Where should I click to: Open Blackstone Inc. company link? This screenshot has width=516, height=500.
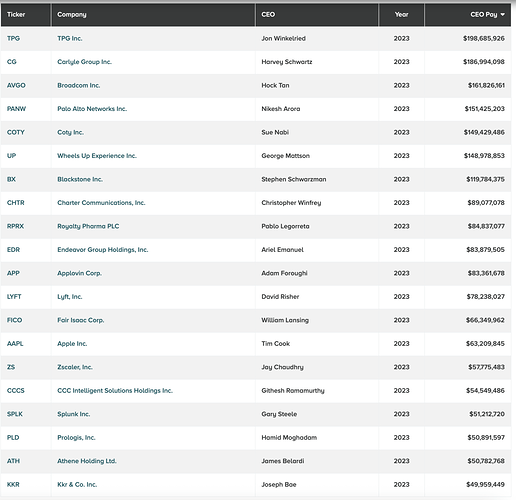[x=80, y=179]
